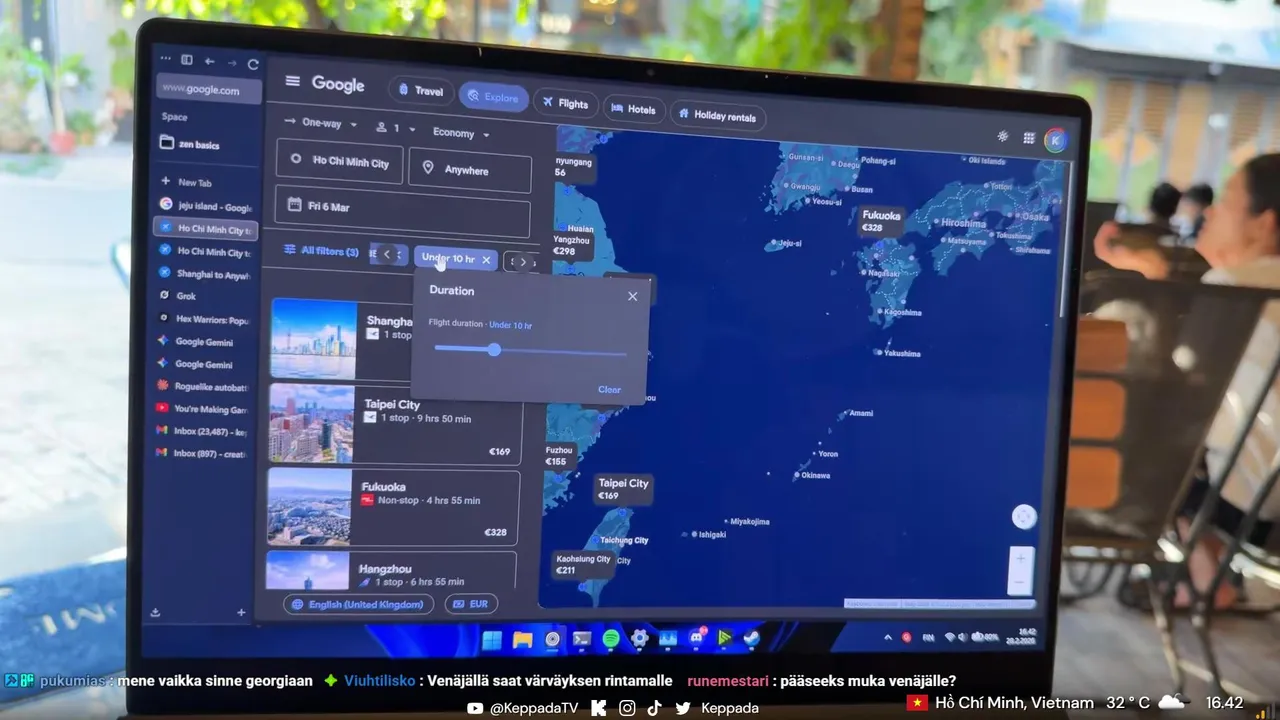The width and height of the screenshot is (1280, 720).
Task: Click Kaohsiung City €211 map label
Action: click(583, 565)
